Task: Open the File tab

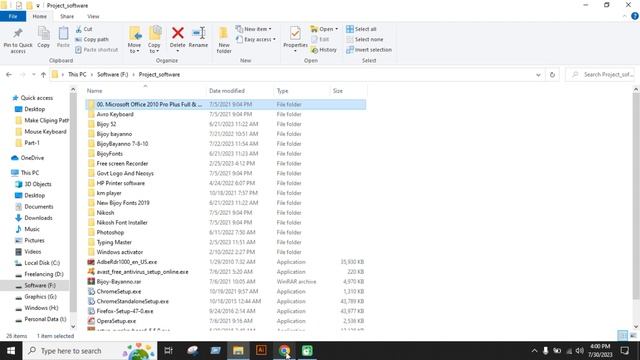Action: [13, 16]
